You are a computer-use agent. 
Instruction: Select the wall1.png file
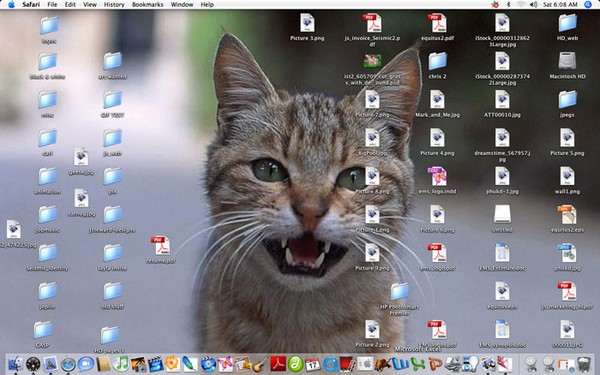click(x=567, y=176)
